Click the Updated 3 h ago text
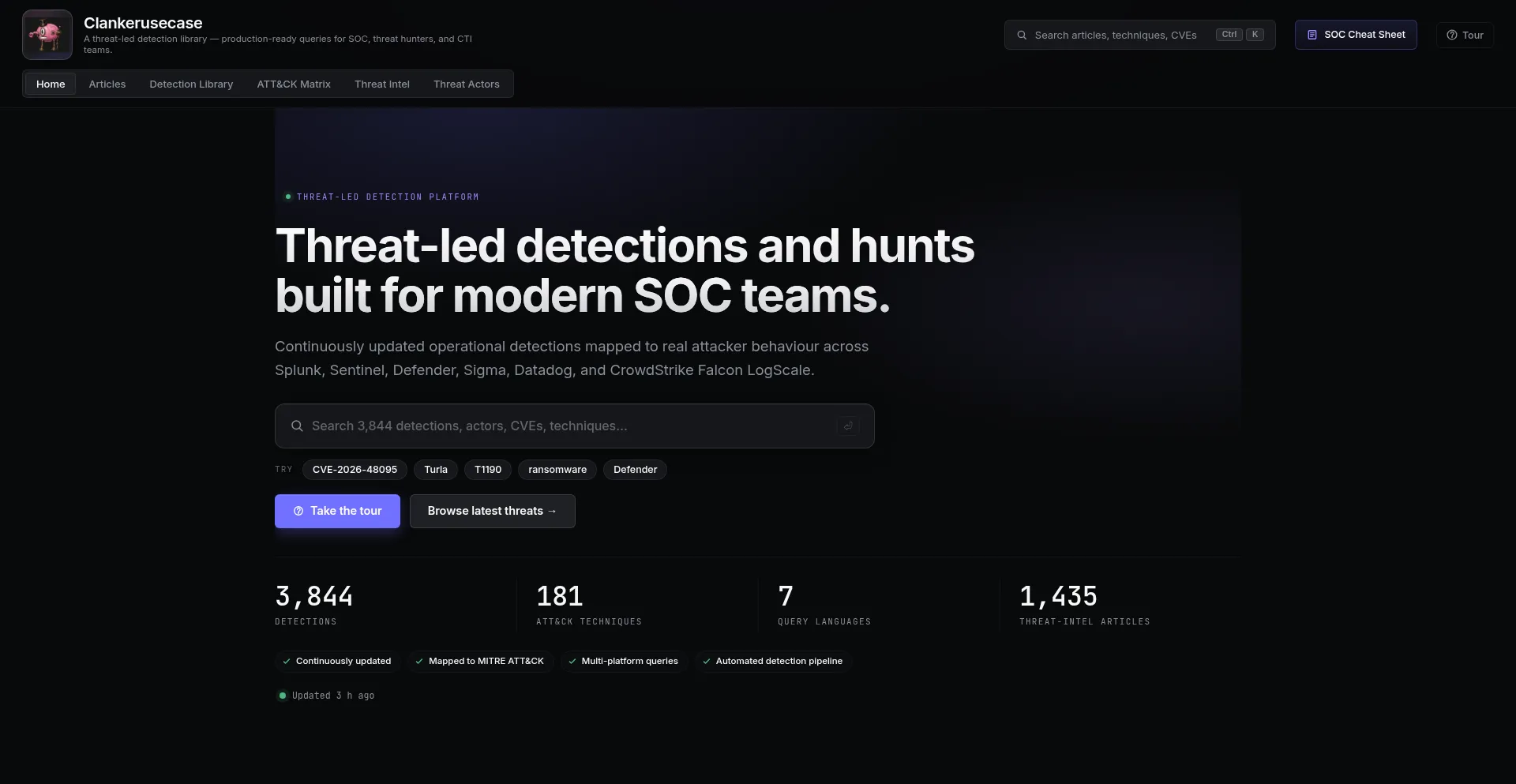The height and width of the screenshot is (784, 1516). coord(333,696)
